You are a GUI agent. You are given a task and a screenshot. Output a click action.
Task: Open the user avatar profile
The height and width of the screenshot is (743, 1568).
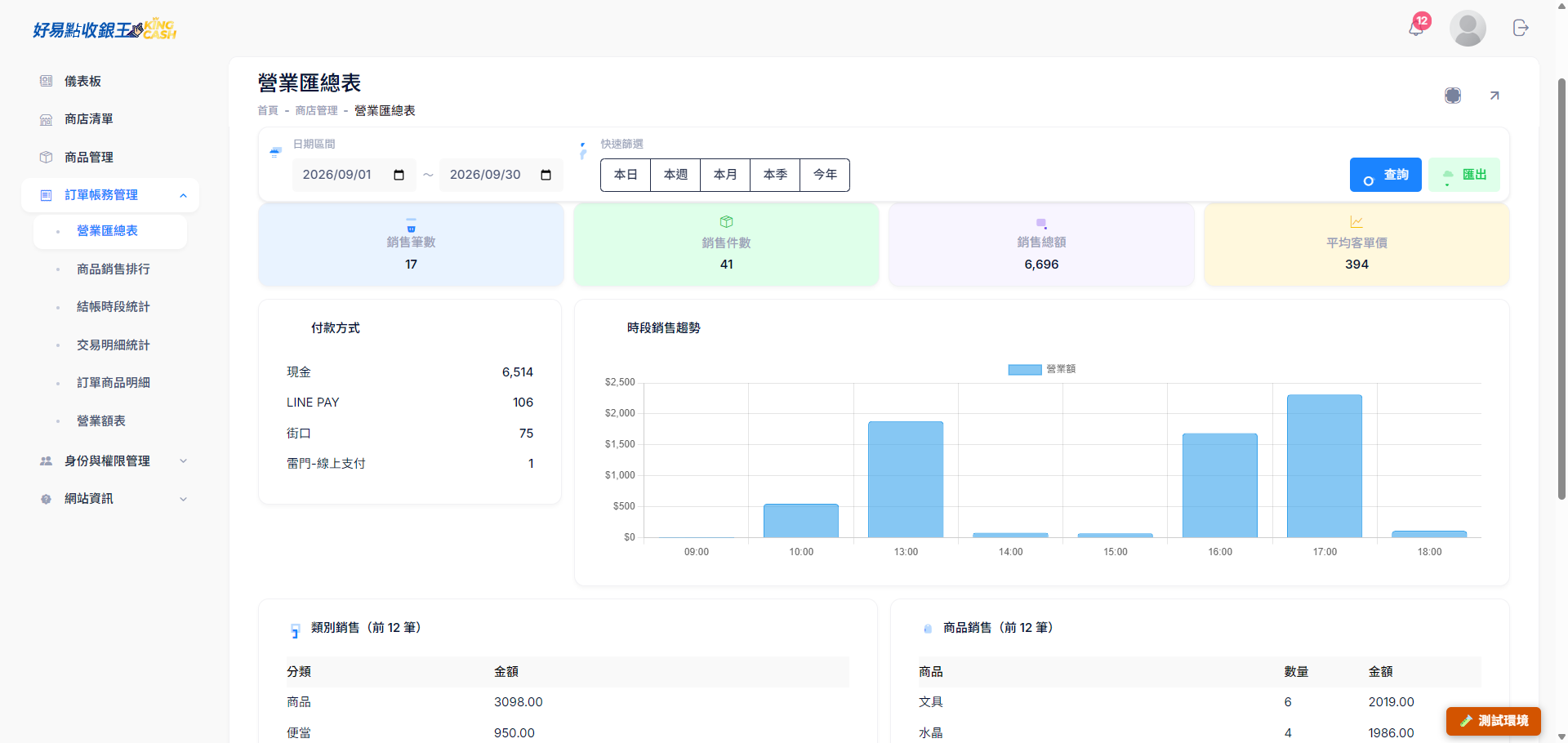click(1468, 29)
